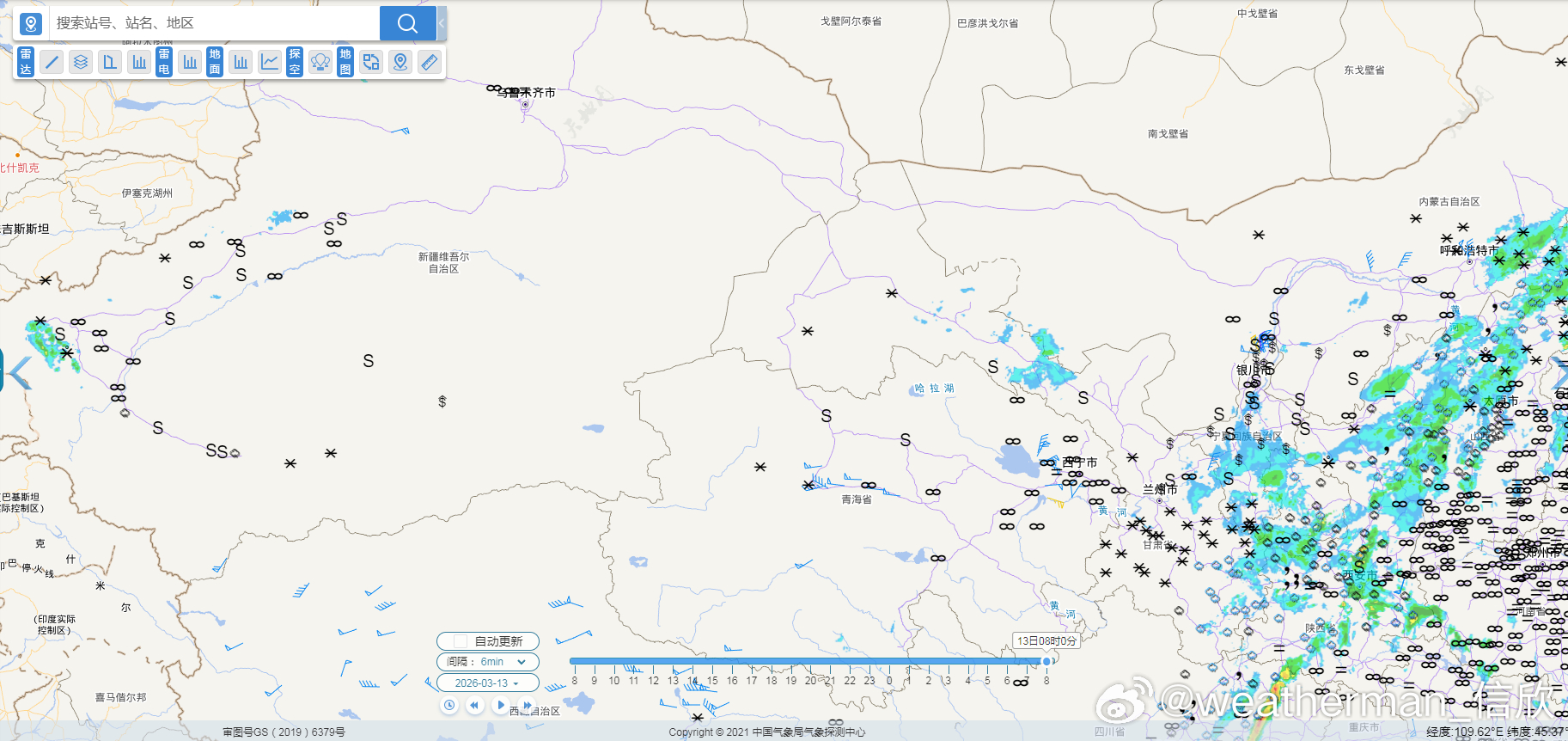Step backward with the rewind button
The image size is (1568, 741).
tap(475, 705)
